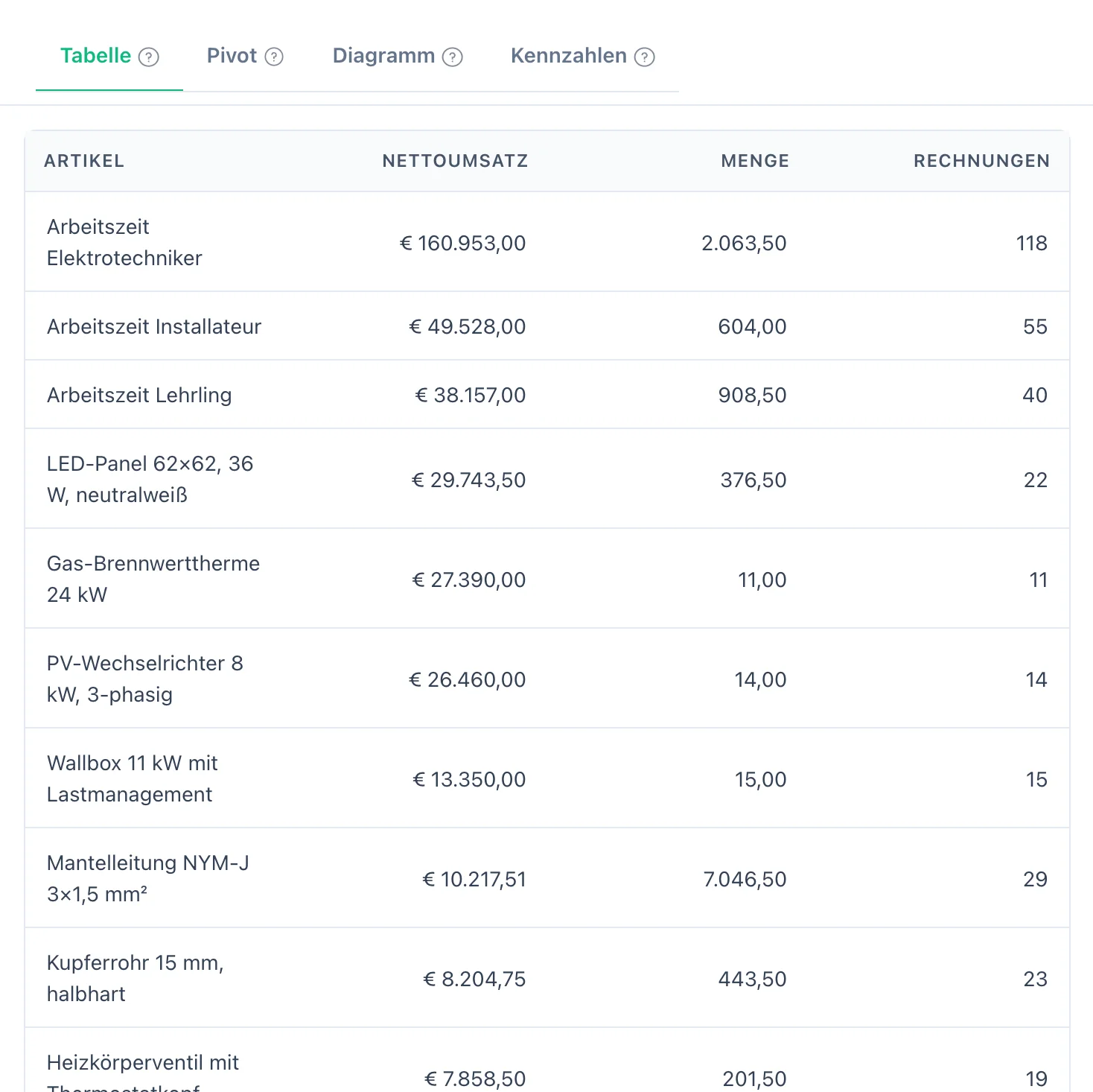Select the Arbeitszeit Lehrling article
Viewport: 1093px width, 1092px height.
pyautogui.click(x=139, y=395)
